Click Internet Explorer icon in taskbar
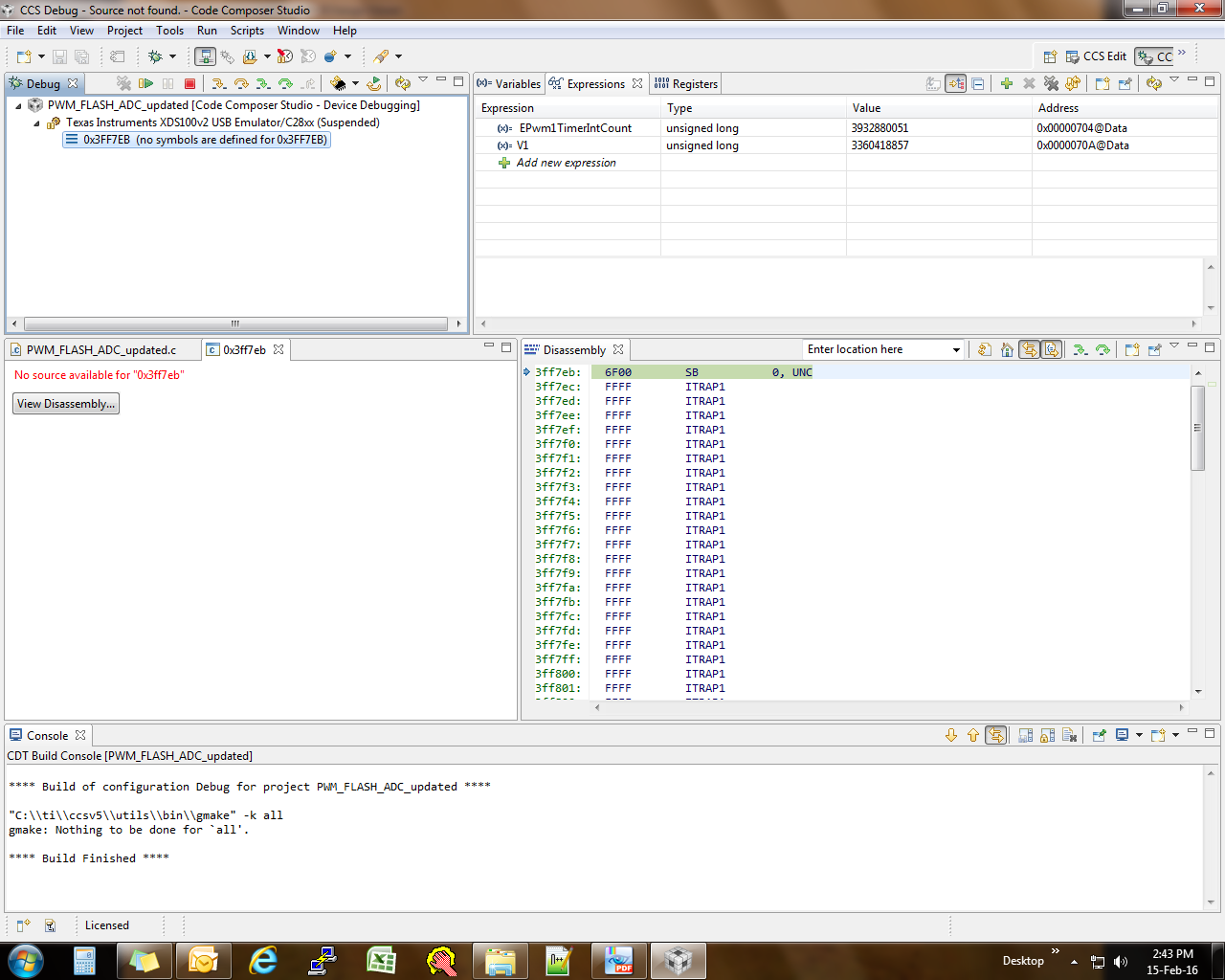 pyautogui.click(x=262, y=960)
